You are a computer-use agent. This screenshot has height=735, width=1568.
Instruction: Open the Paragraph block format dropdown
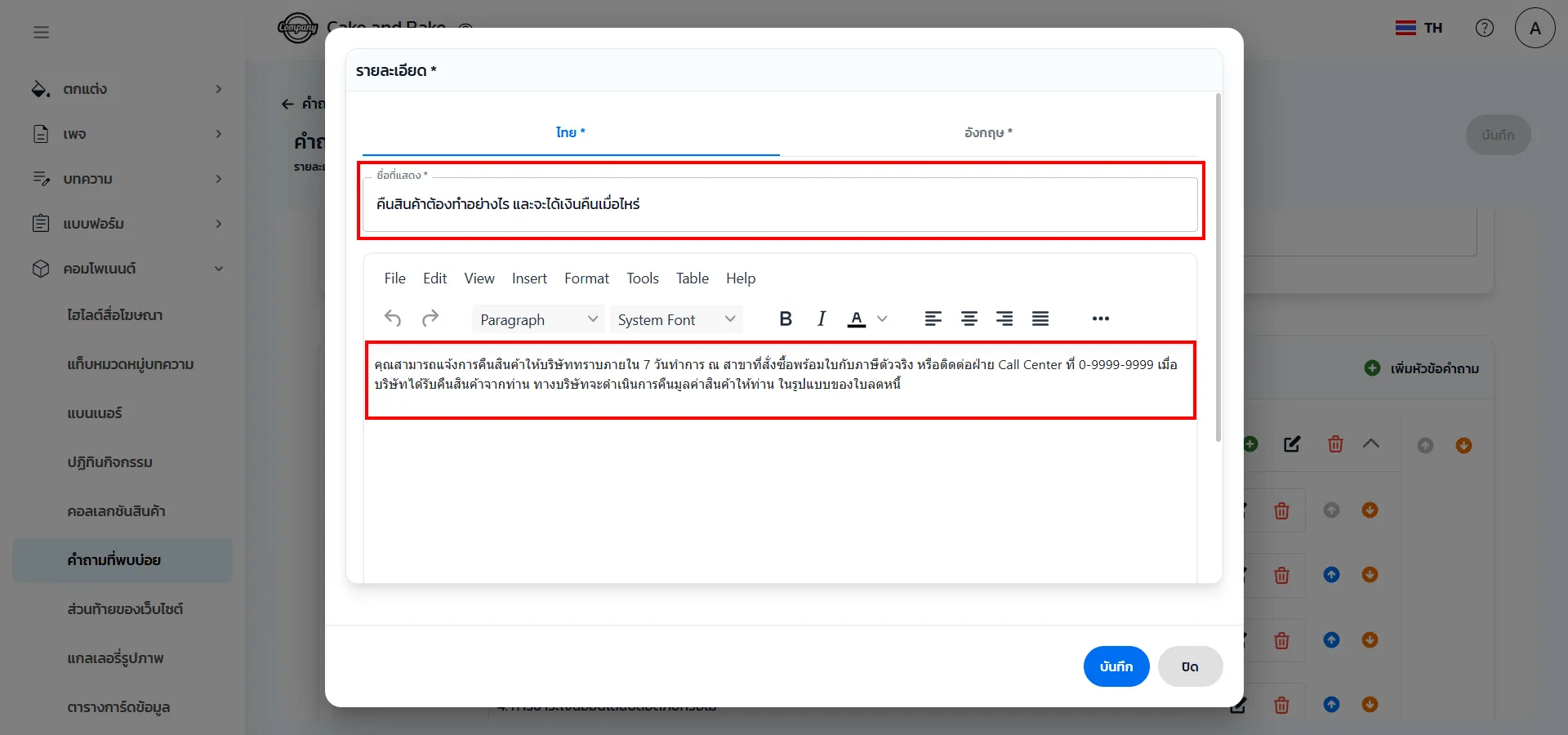click(538, 319)
